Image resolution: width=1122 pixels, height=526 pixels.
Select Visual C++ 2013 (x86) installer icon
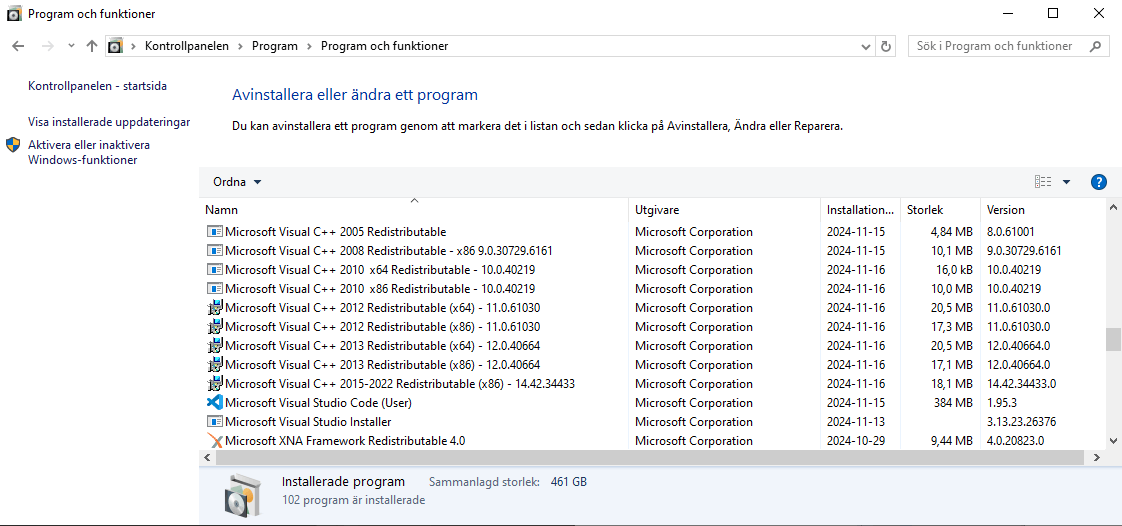pos(215,364)
